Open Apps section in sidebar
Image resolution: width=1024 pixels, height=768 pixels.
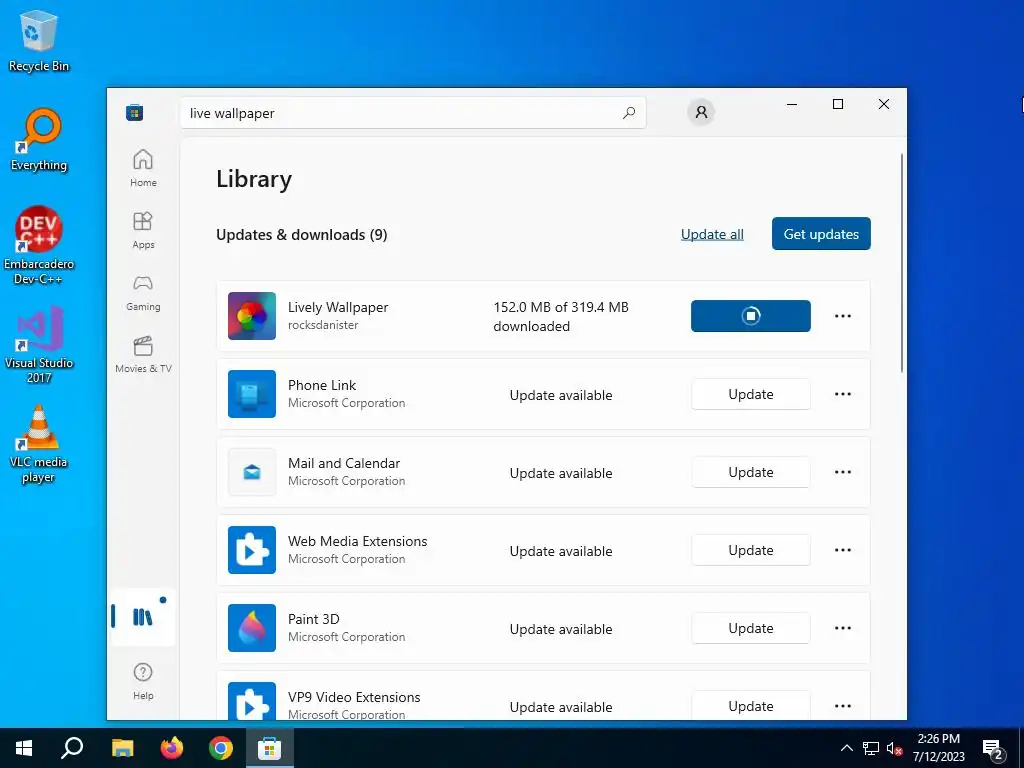point(143,230)
